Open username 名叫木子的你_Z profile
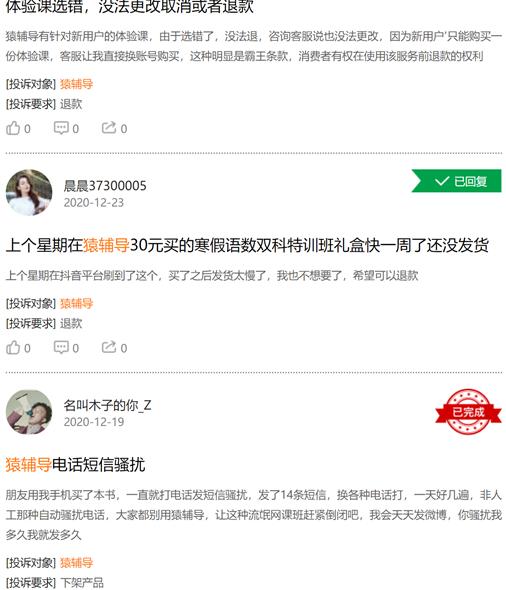506x590 pixels. 108,405
